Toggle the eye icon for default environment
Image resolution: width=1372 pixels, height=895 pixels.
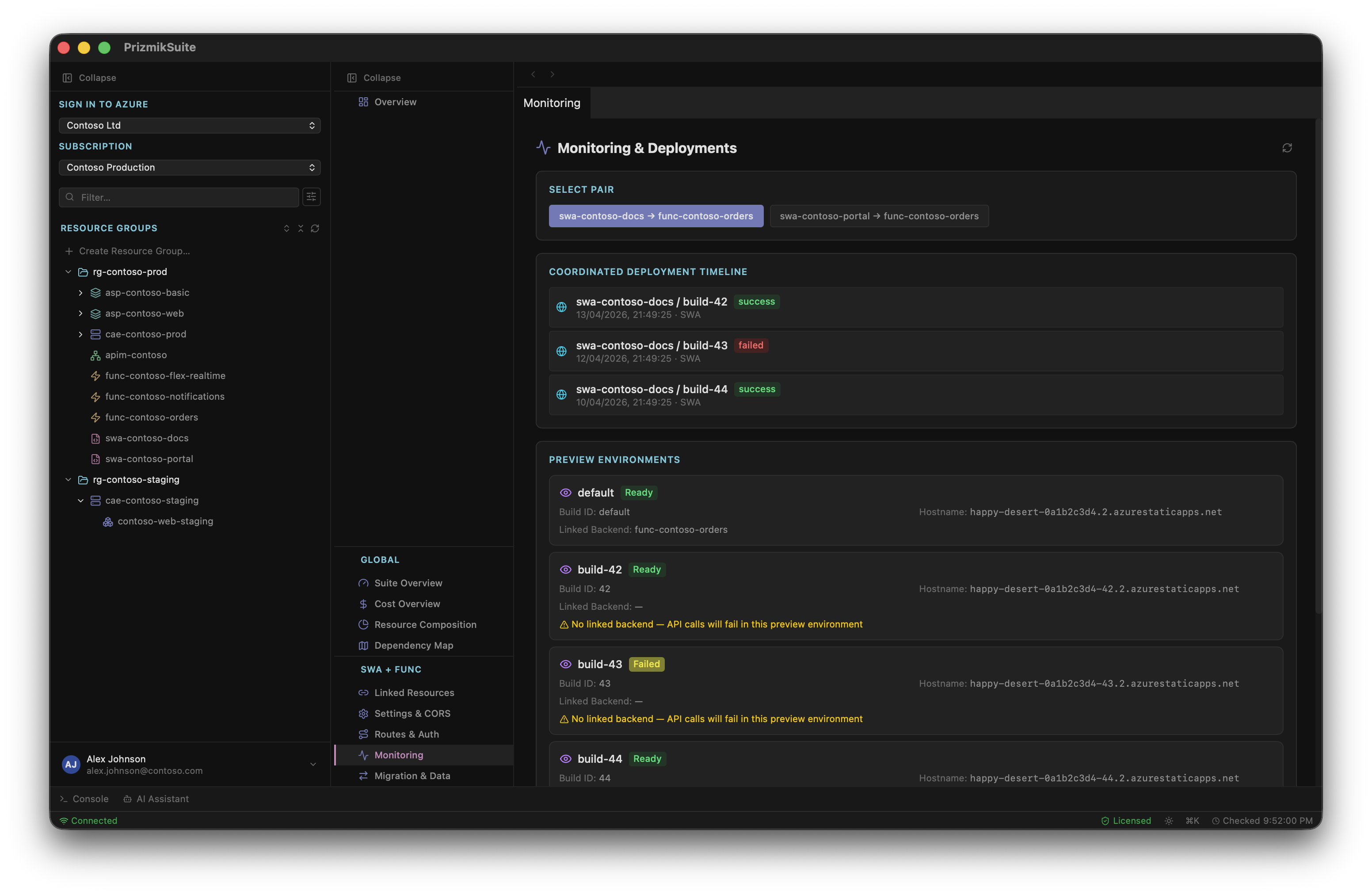[565, 493]
